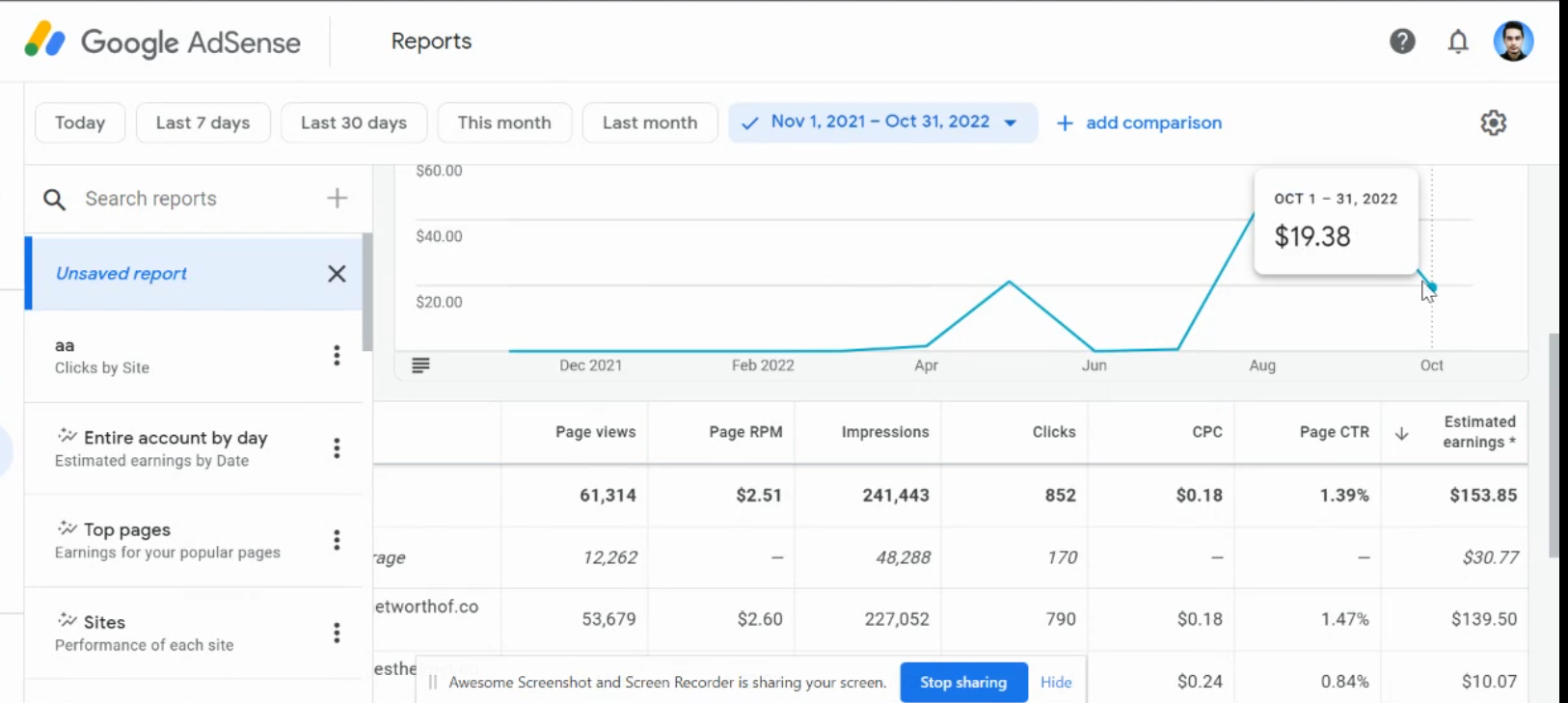Viewport: 1568px width, 703px height.
Task: Click the search magnifier icon
Action: (x=55, y=199)
